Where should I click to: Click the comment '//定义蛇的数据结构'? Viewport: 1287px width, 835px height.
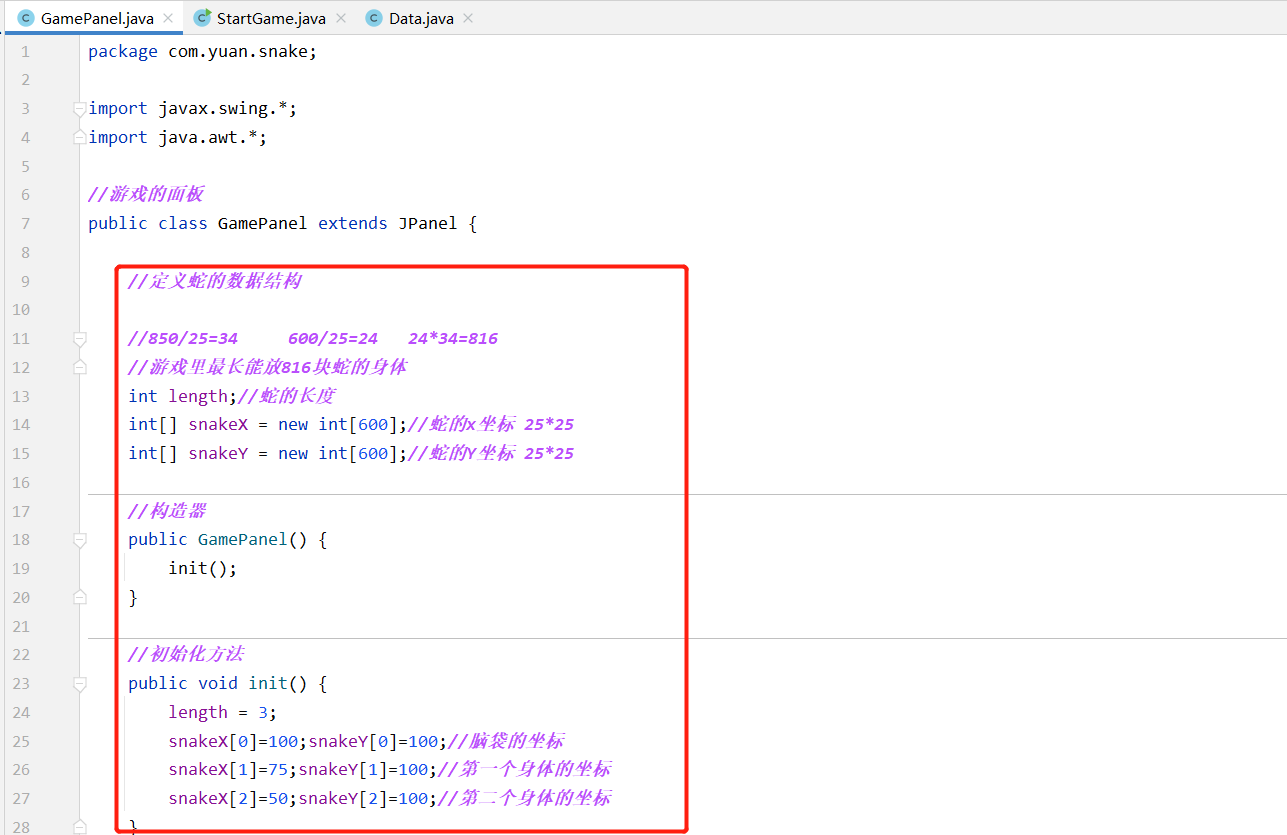215,281
